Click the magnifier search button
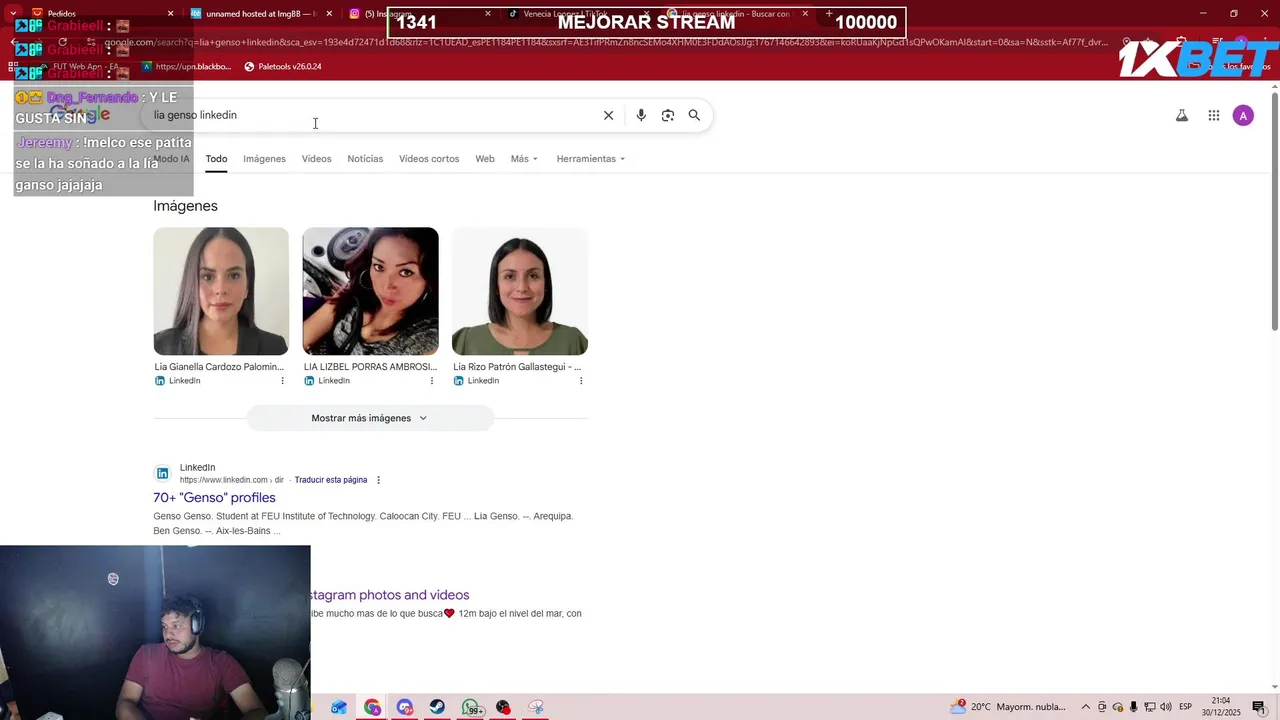The height and width of the screenshot is (720, 1280). click(694, 115)
